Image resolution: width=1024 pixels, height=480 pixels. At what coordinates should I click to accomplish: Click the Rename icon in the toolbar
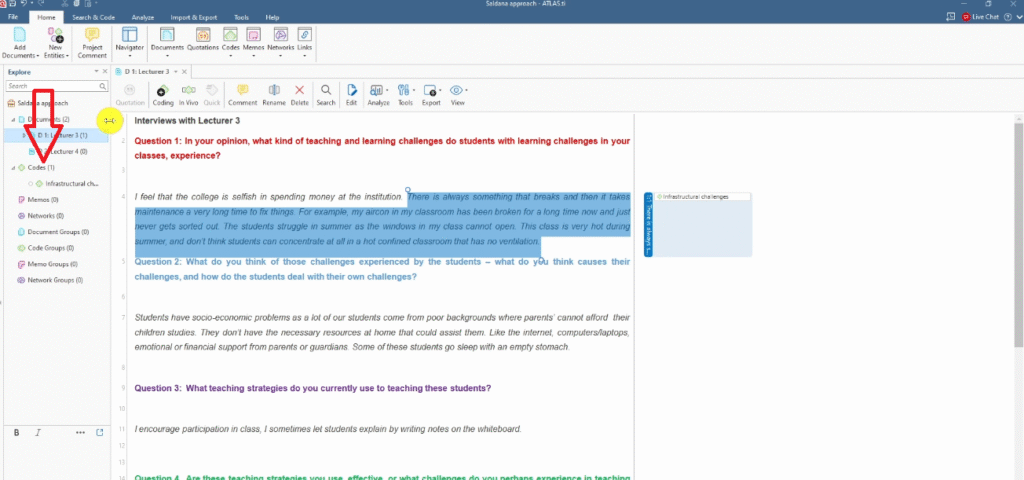point(273,93)
